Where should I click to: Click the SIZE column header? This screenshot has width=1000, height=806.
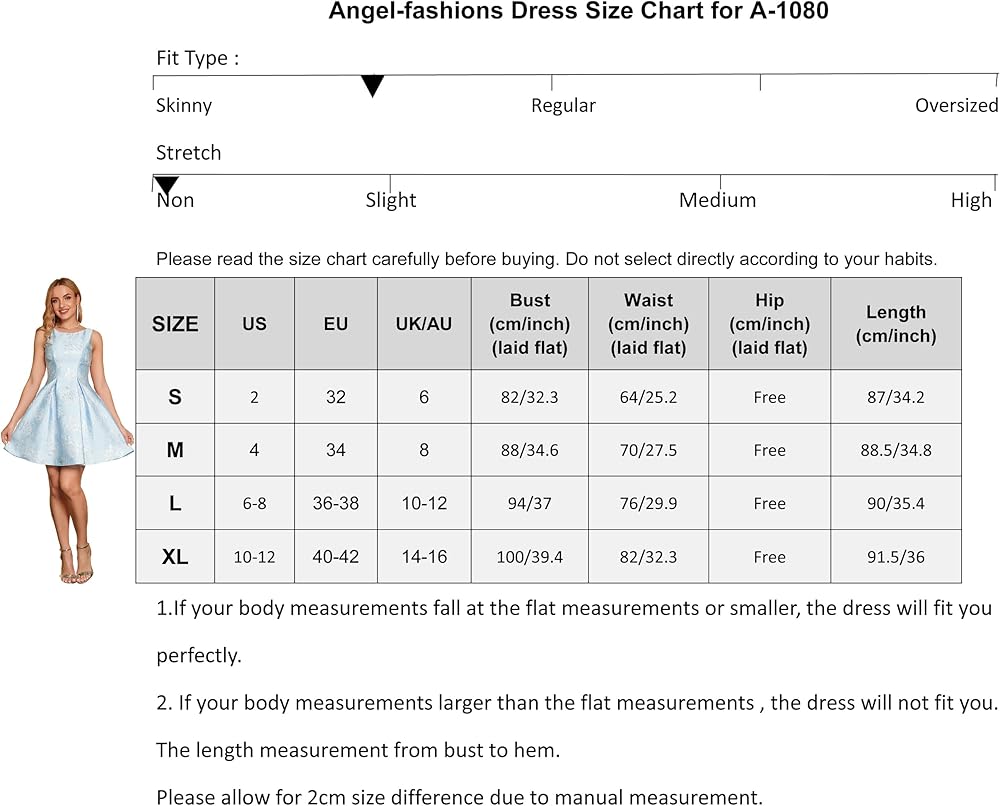click(175, 324)
